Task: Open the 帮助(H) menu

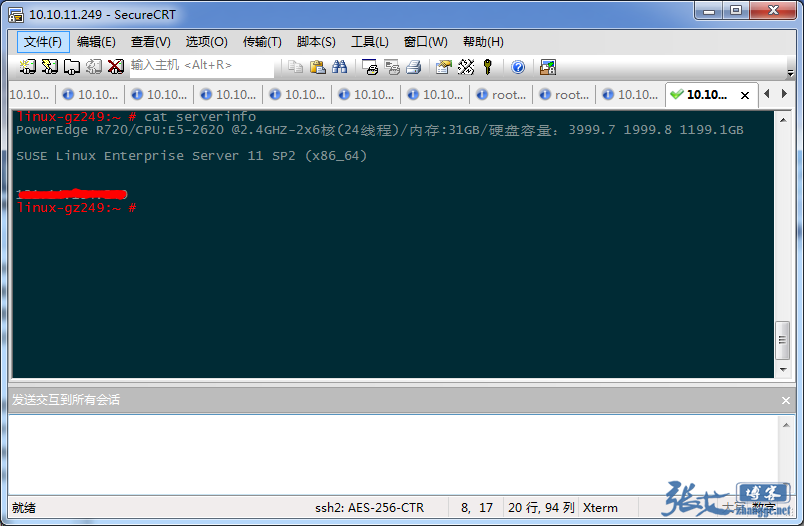Action: (x=483, y=42)
